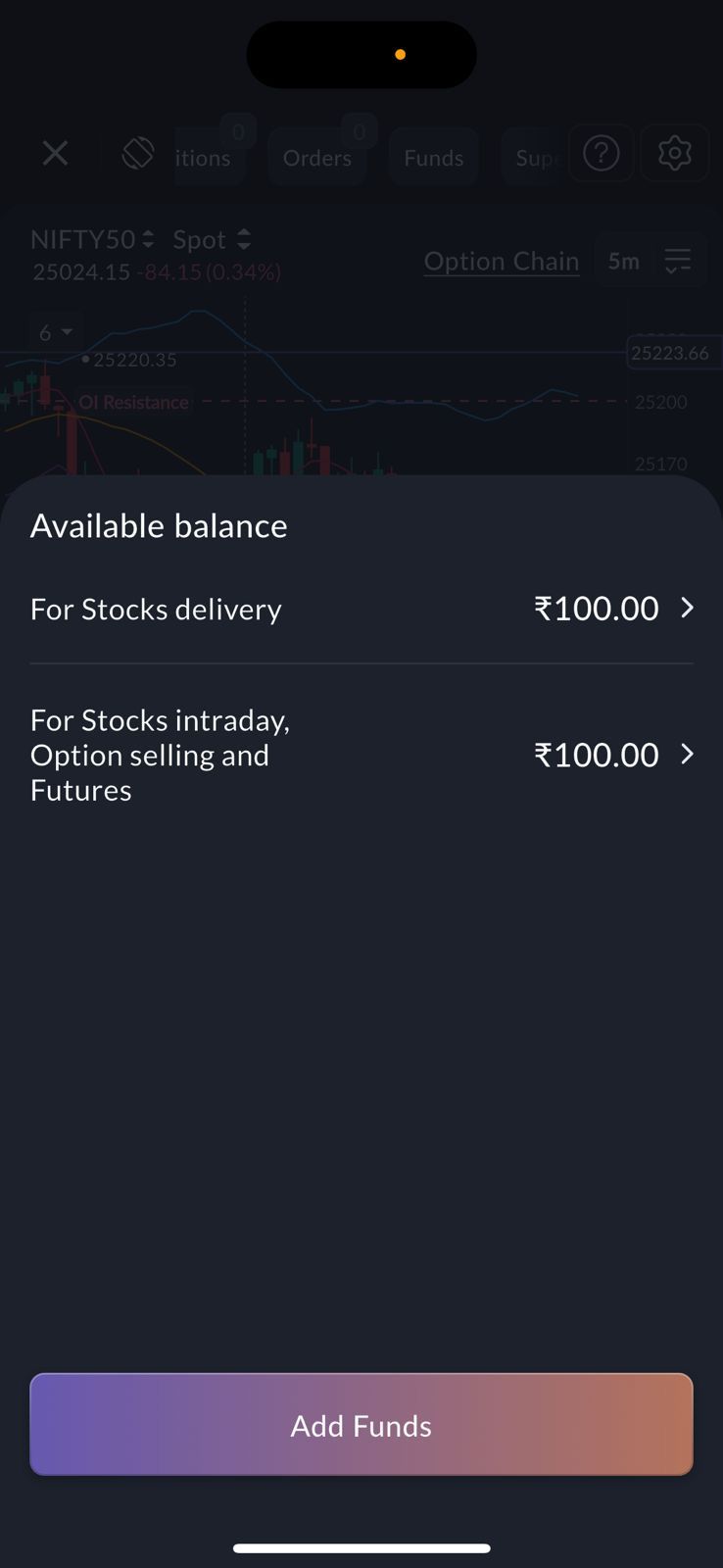Tap the For Stocks delivery row

coord(157,610)
